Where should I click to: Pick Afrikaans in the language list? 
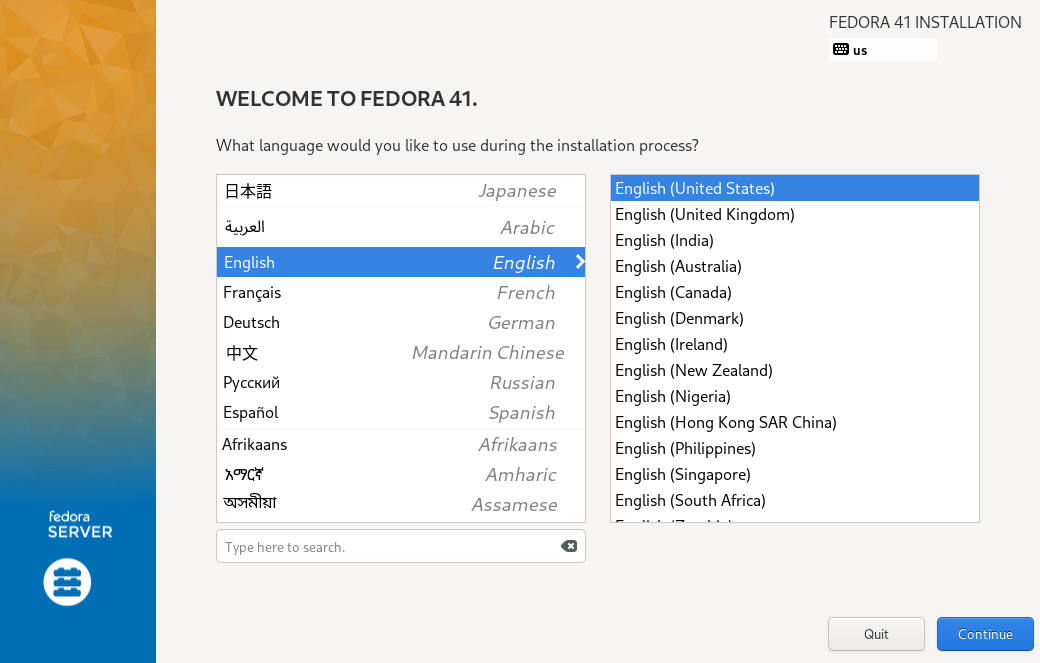pos(401,444)
